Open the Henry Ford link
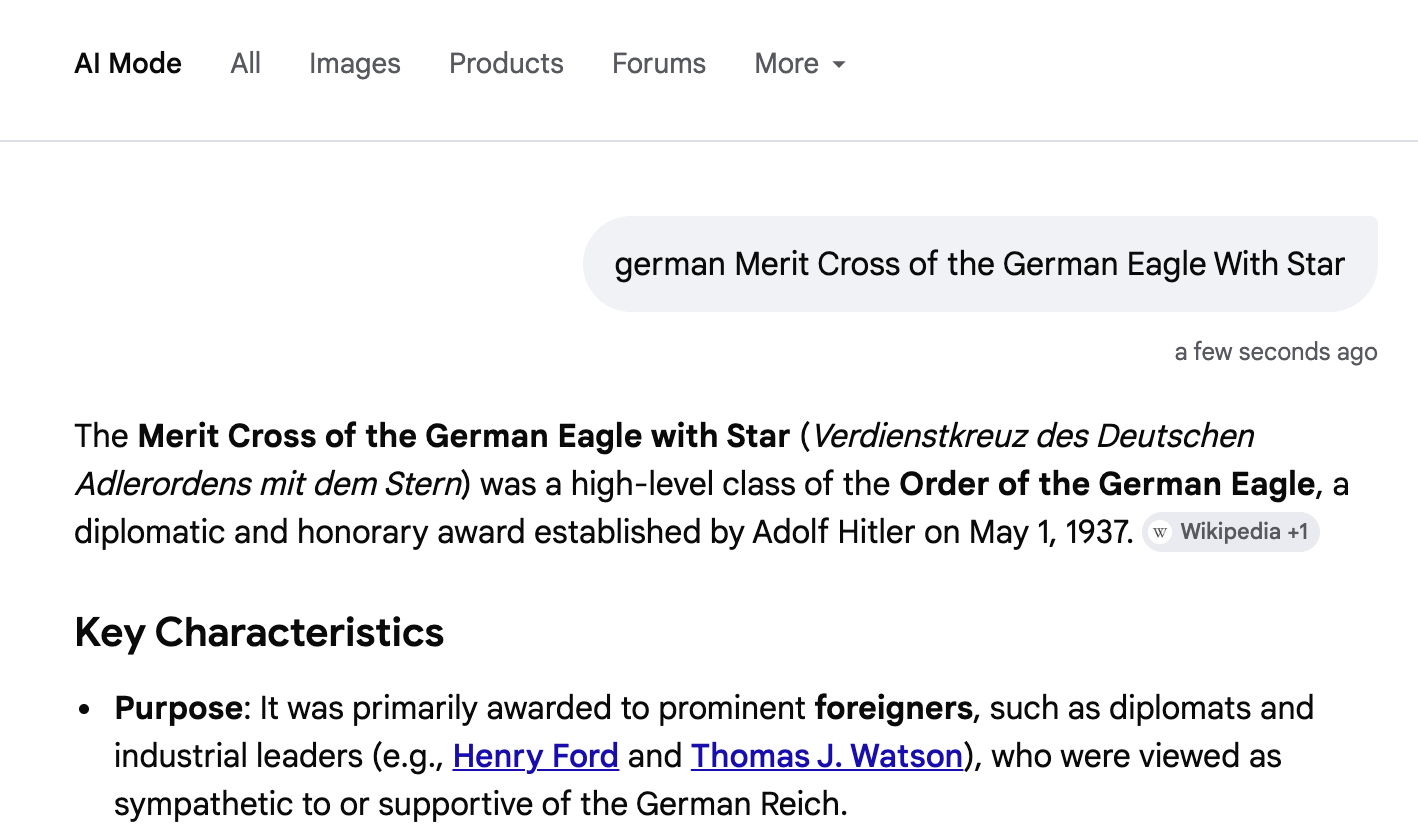1418x838 pixels. coord(535,756)
